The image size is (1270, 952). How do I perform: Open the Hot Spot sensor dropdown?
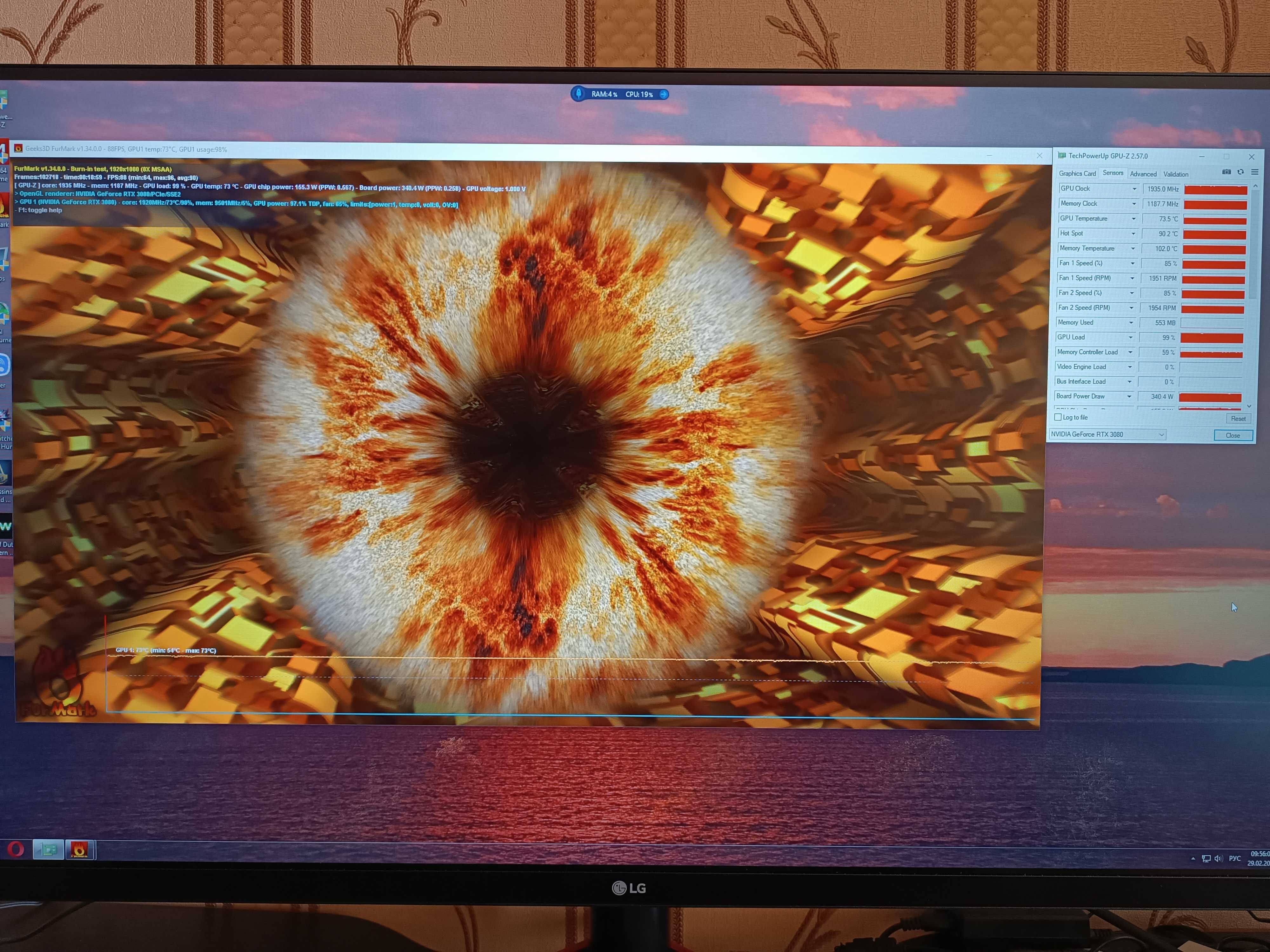pyautogui.click(x=1133, y=234)
